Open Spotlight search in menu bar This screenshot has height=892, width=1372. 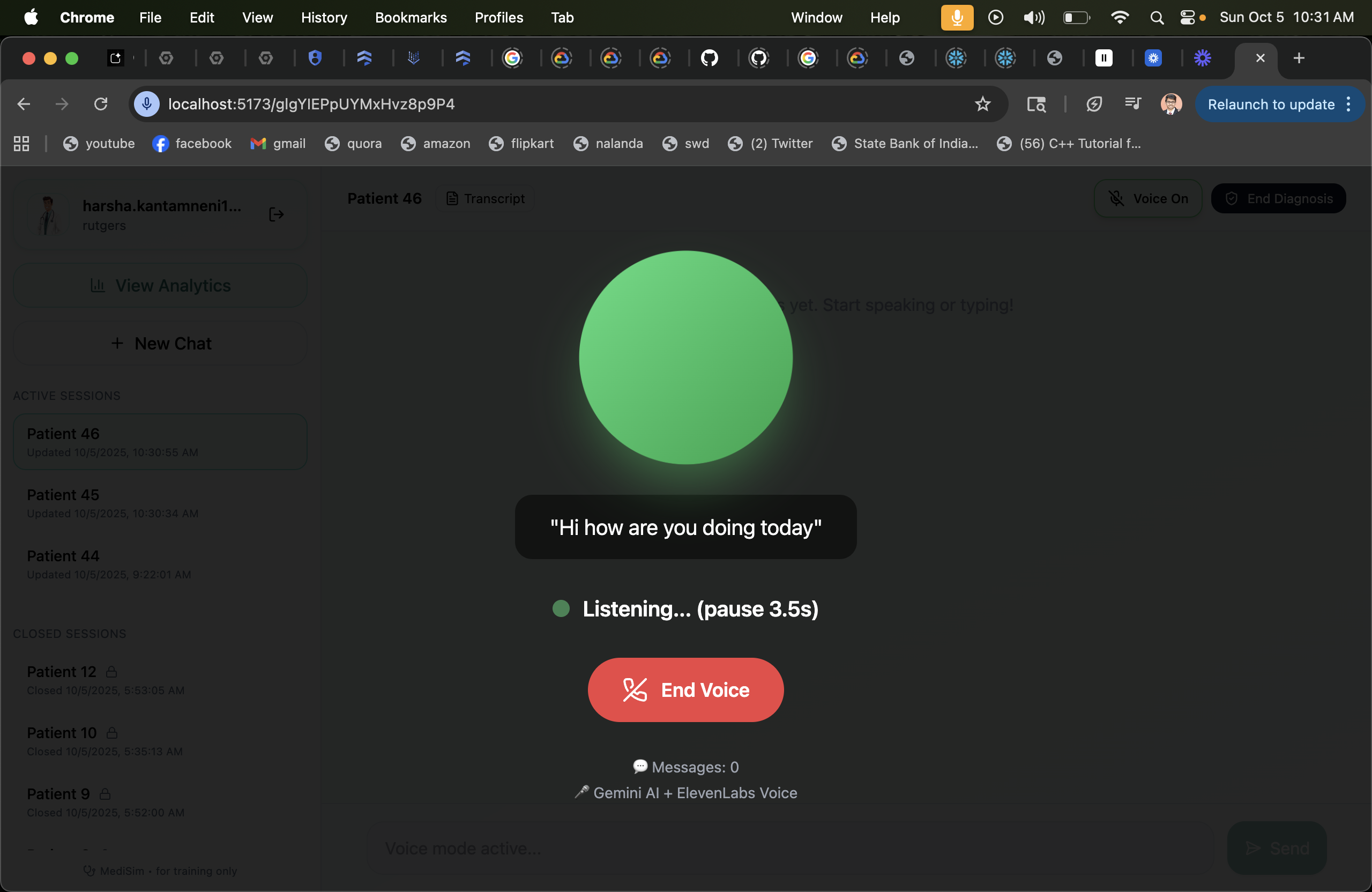(x=1157, y=17)
